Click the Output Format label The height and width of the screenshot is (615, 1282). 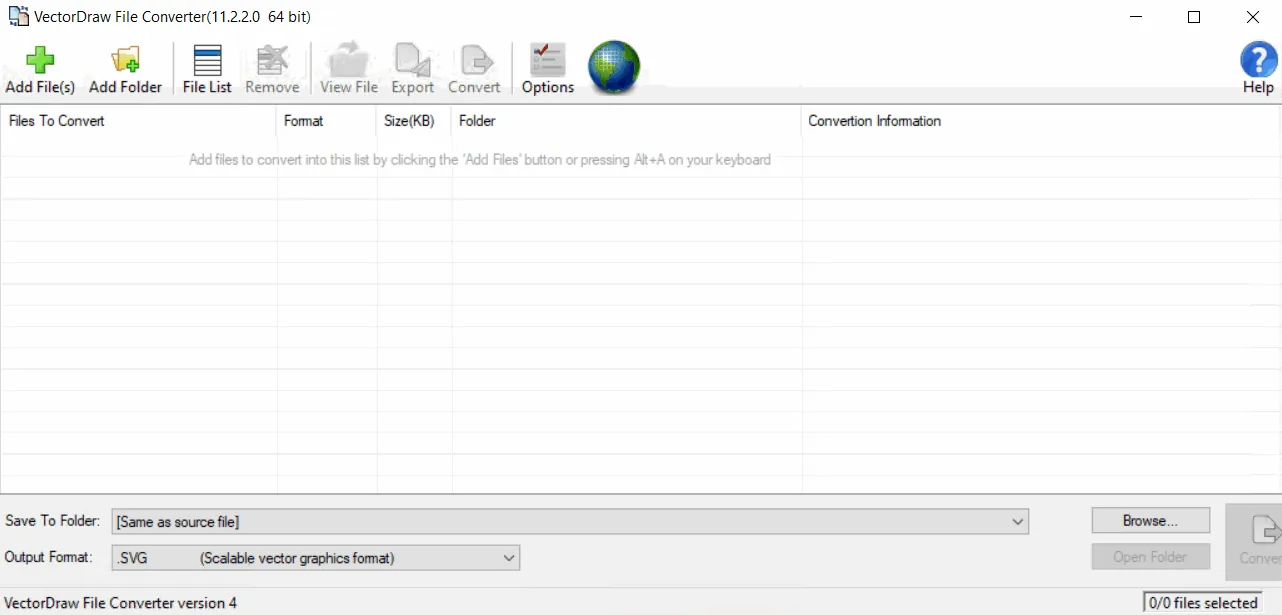click(x=49, y=557)
